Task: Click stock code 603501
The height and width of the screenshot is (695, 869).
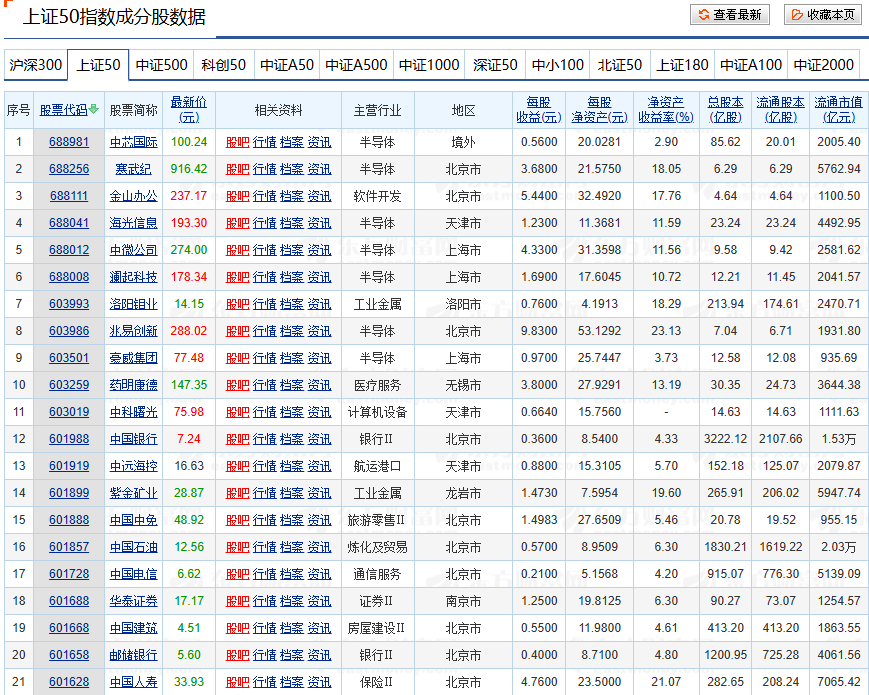Action: (x=69, y=358)
